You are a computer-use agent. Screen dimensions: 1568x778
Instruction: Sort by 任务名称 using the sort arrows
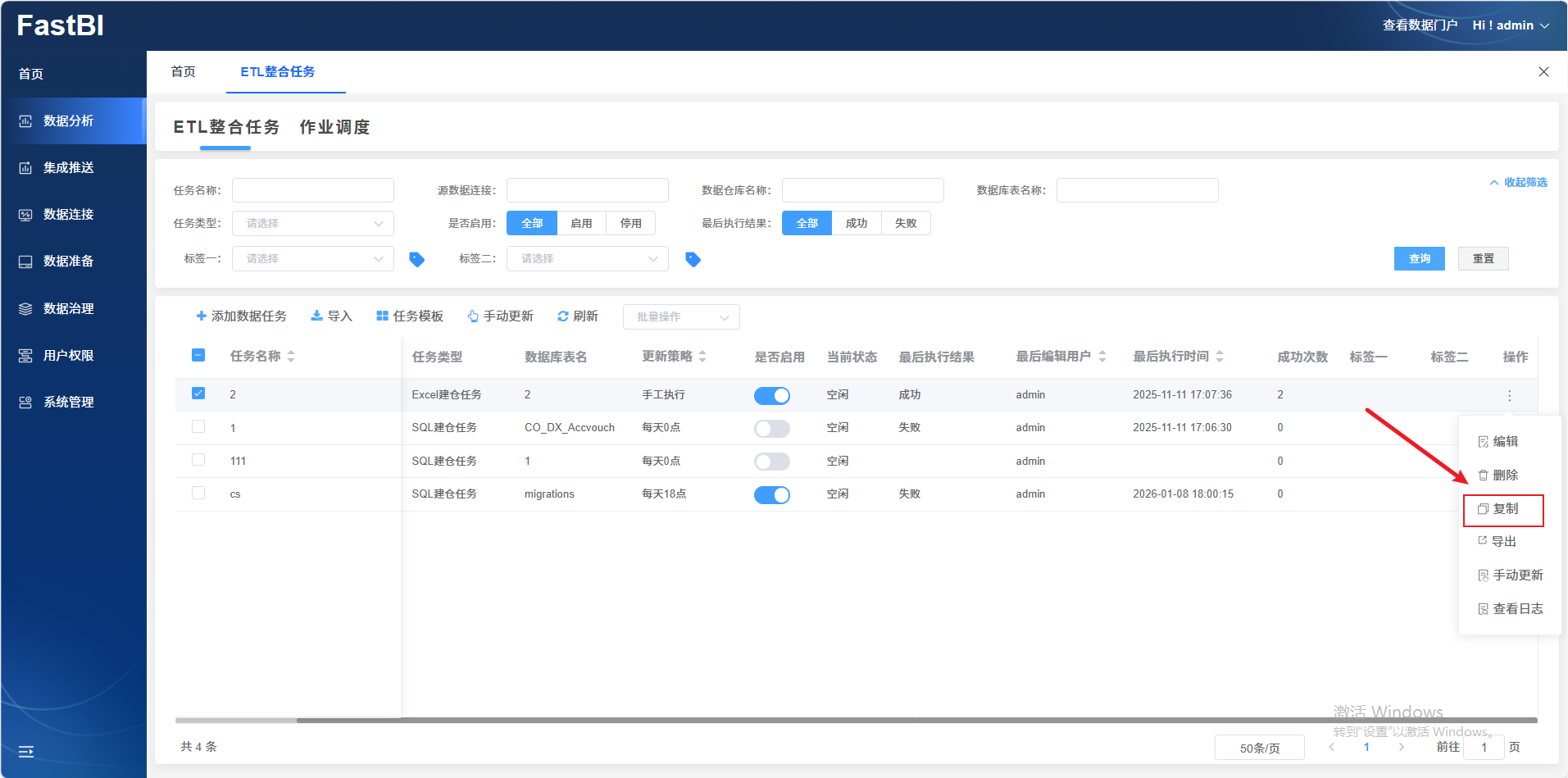click(291, 357)
